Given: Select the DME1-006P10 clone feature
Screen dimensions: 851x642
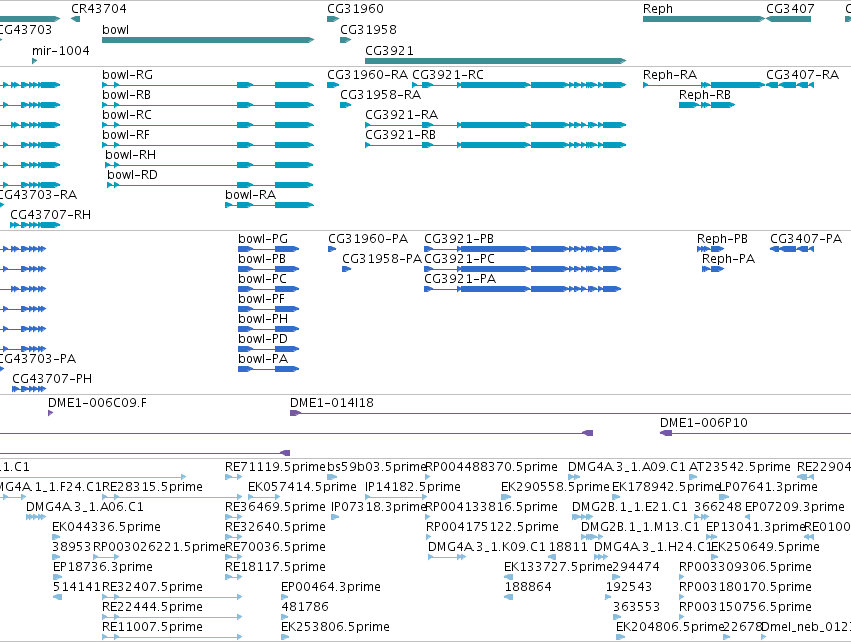Looking at the screenshot, I should [755, 433].
